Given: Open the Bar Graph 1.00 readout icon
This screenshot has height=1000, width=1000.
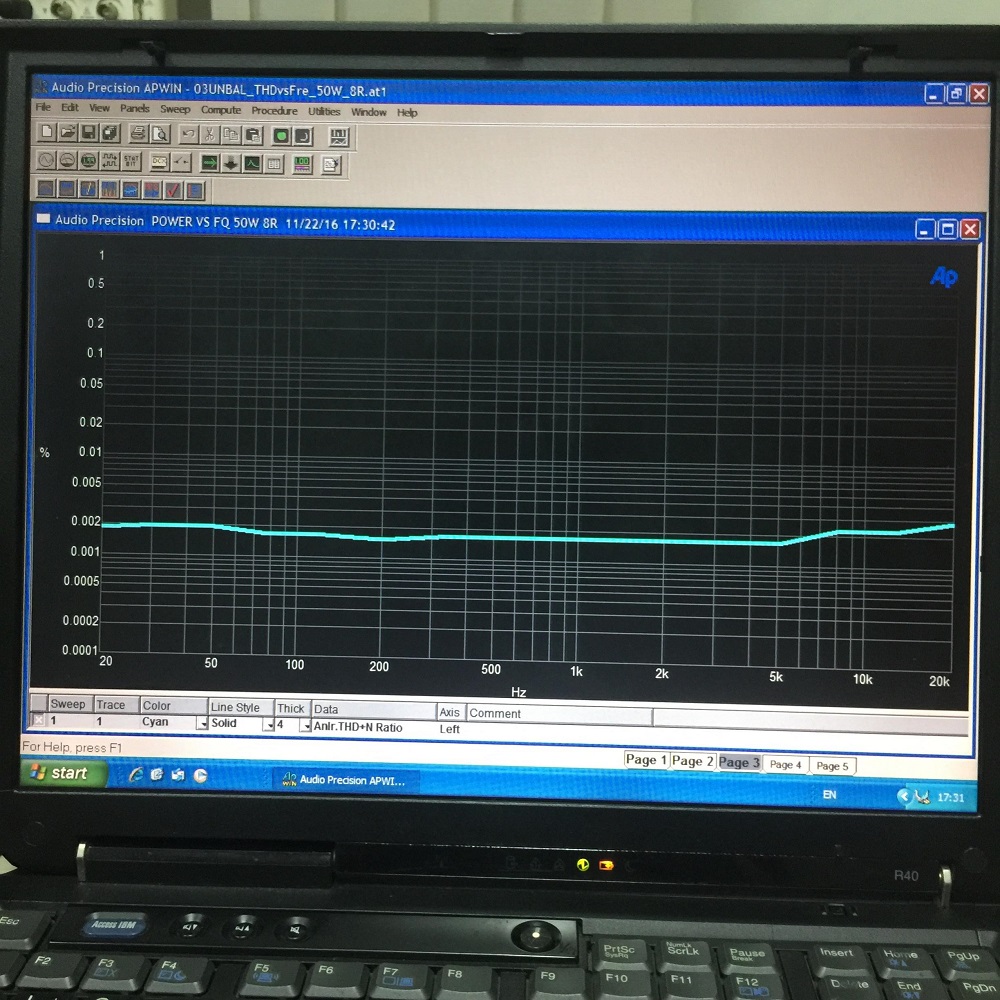Looking at the screenshot, I should pyautogui.click(x=302, y=165).
